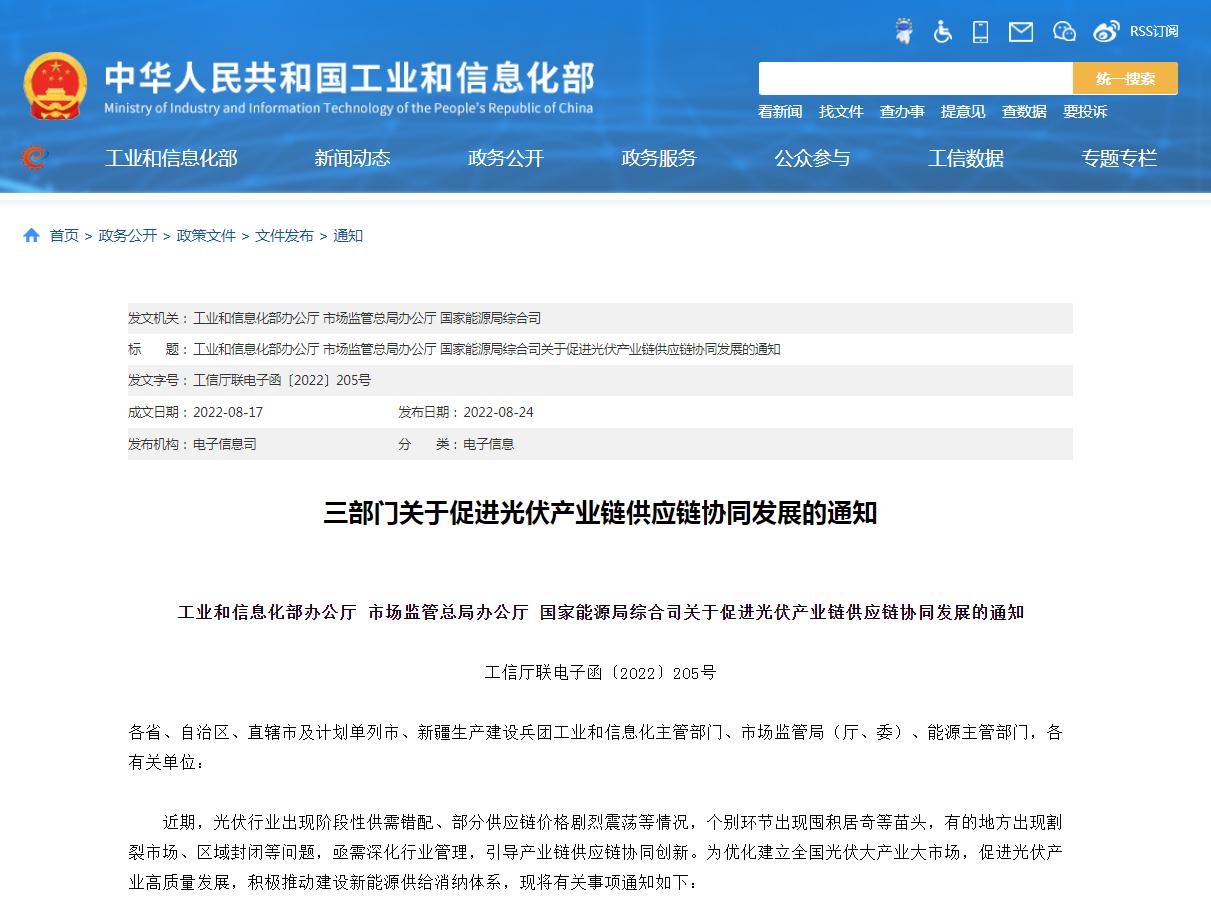Open the WeChat icon

[1064, 32]
